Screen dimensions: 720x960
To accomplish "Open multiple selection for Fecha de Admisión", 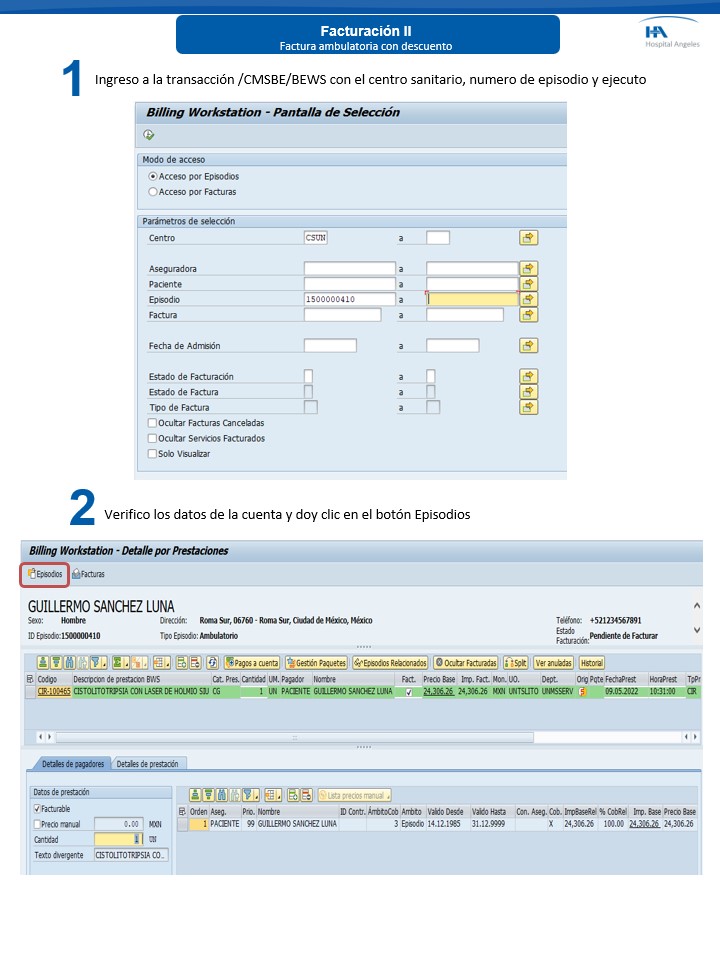I will click(528, 346).
